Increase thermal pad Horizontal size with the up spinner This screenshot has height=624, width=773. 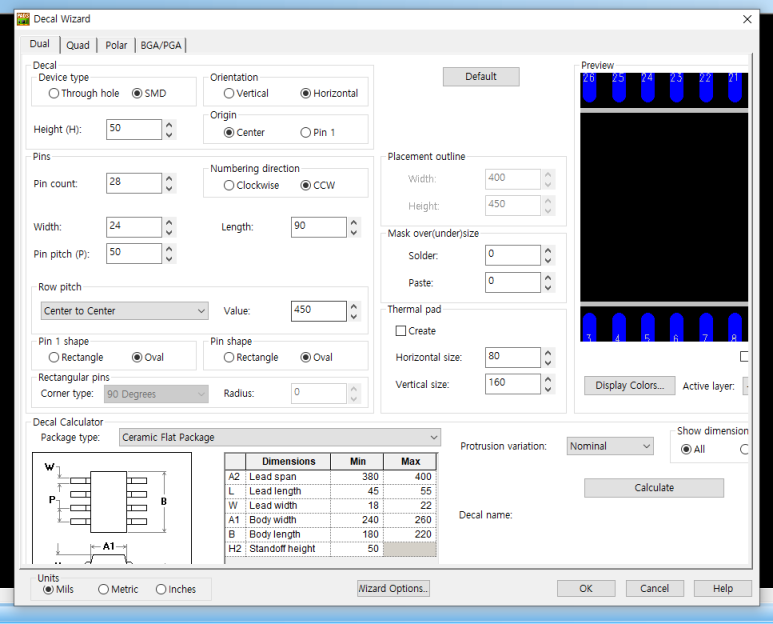pyautogui.click(x=548, y=352)
